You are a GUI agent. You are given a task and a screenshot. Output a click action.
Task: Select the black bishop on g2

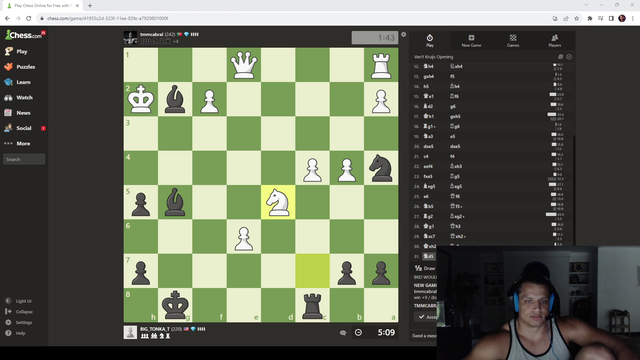tap(175, 99)
